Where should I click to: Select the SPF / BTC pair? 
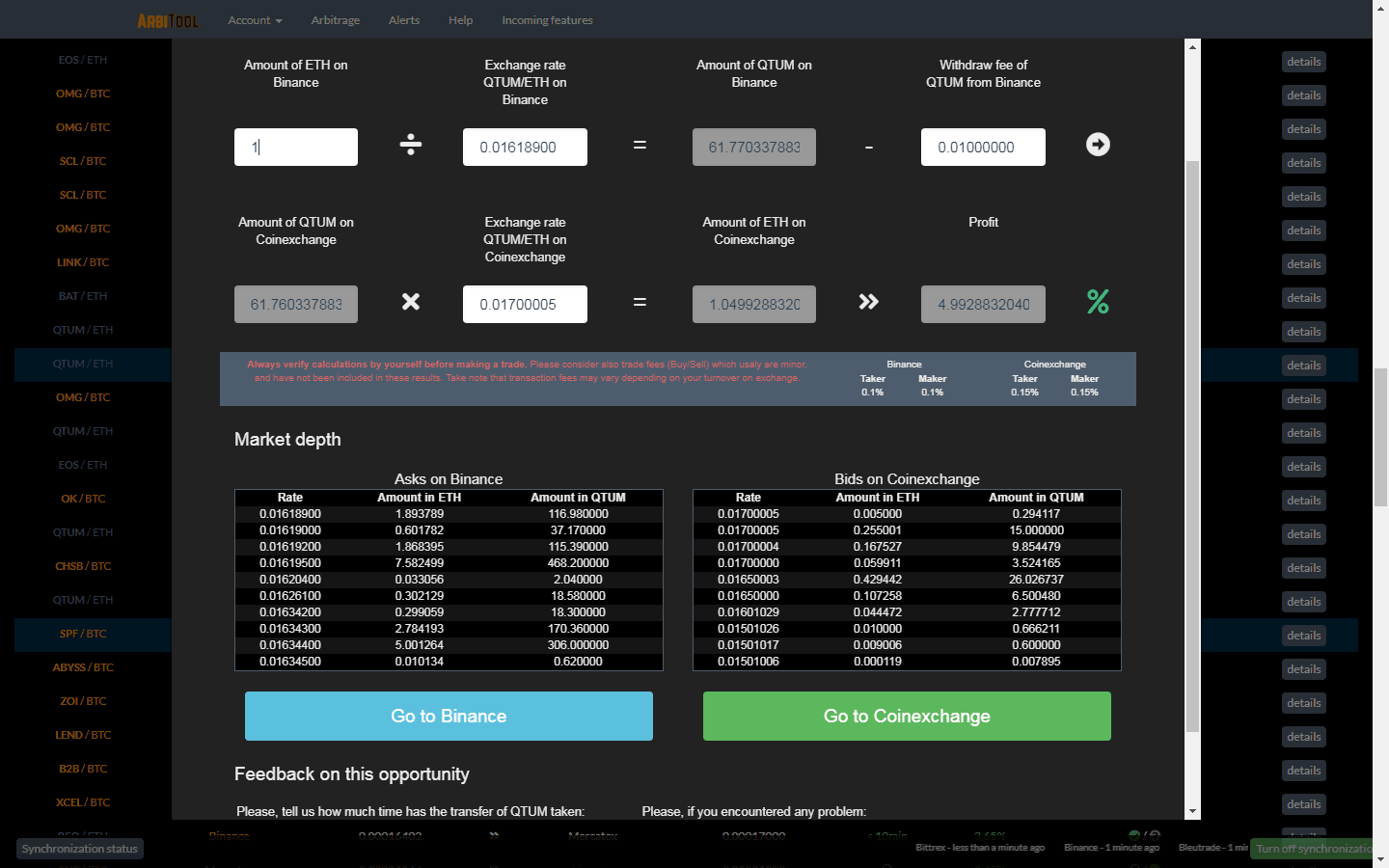pyautogui.click(x=83, y=634)
